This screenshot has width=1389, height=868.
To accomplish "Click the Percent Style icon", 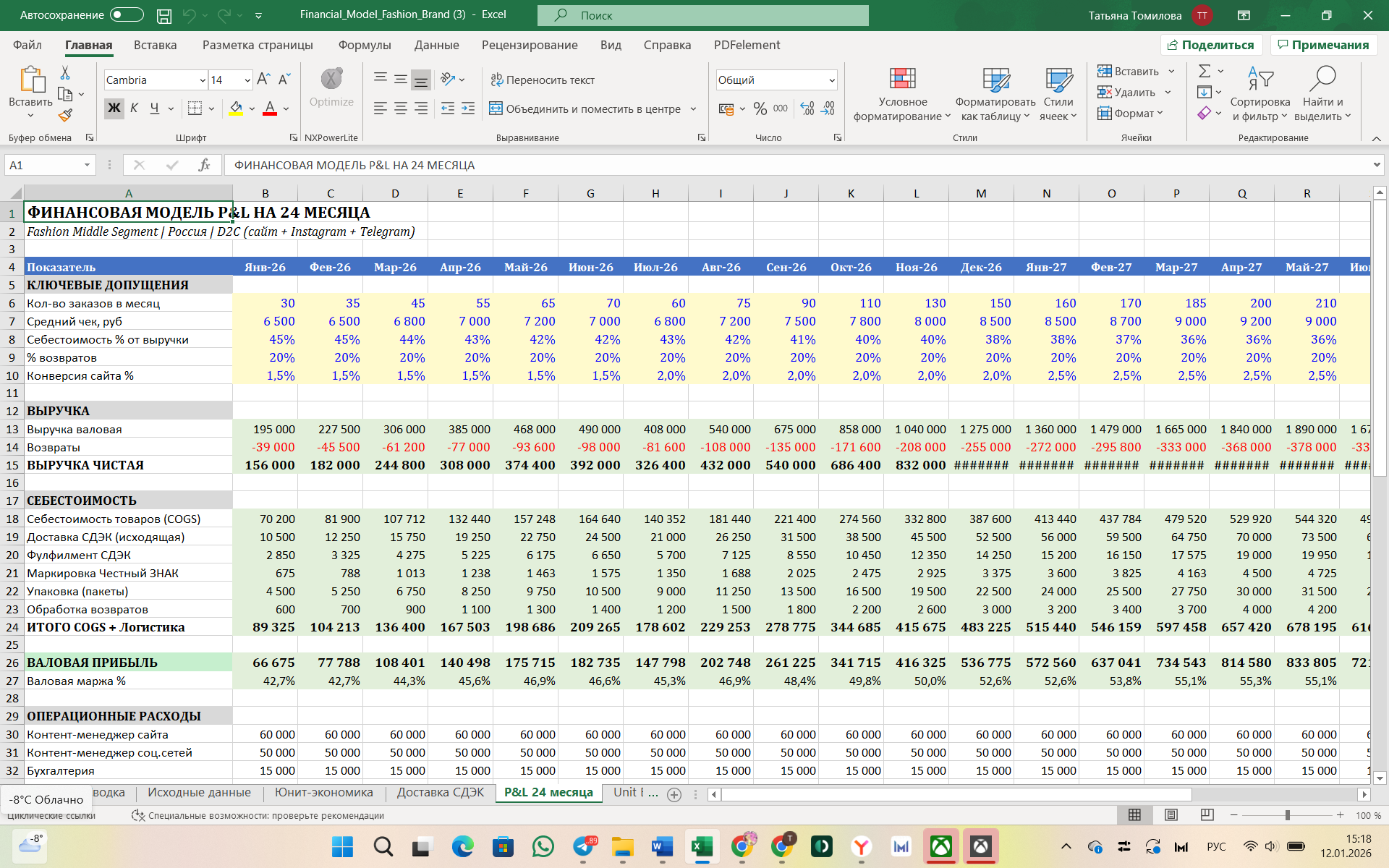I will tap(760, 109).
